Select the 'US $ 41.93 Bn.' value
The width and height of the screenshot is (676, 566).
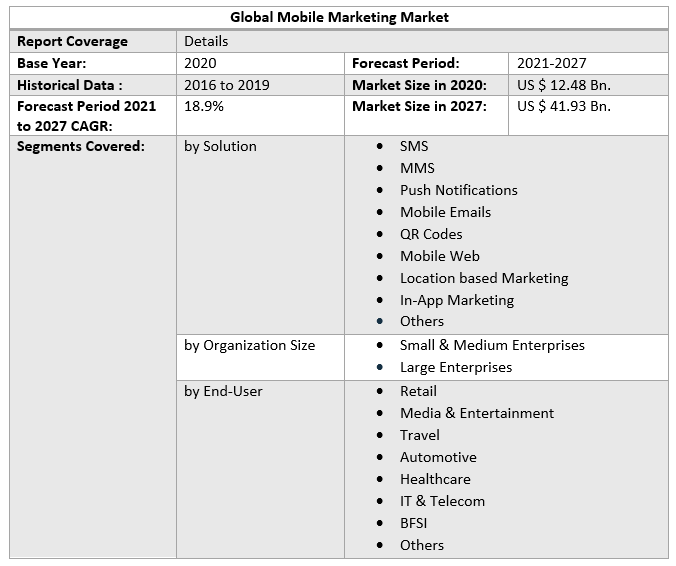tap(564, 106)
